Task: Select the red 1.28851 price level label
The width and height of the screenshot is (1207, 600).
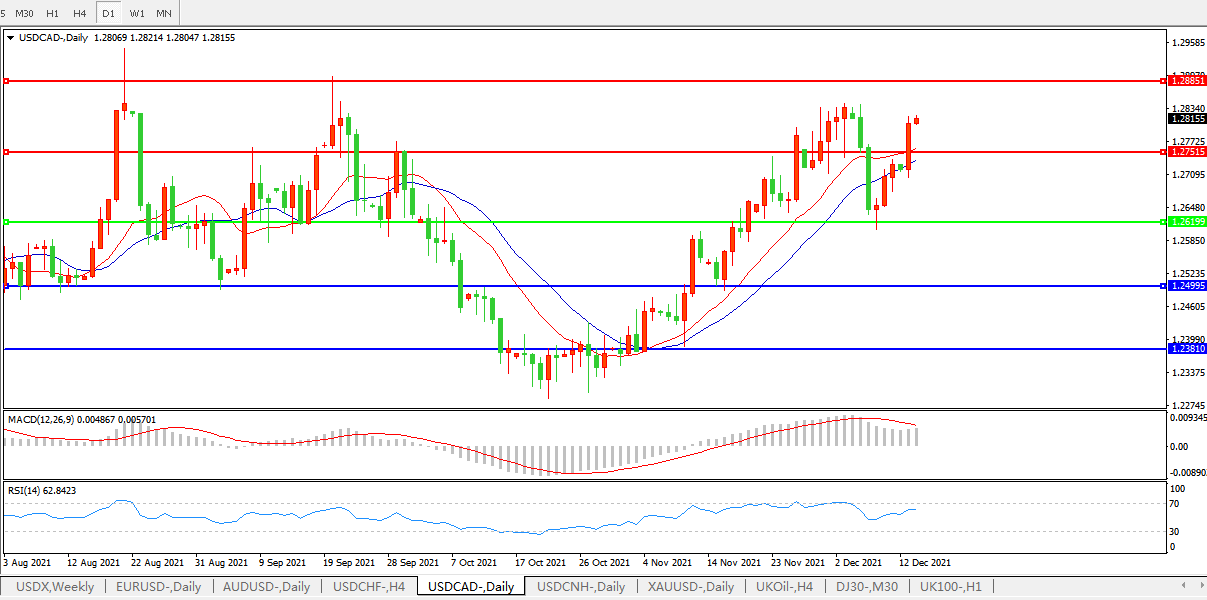Action: pos(1188,80)
